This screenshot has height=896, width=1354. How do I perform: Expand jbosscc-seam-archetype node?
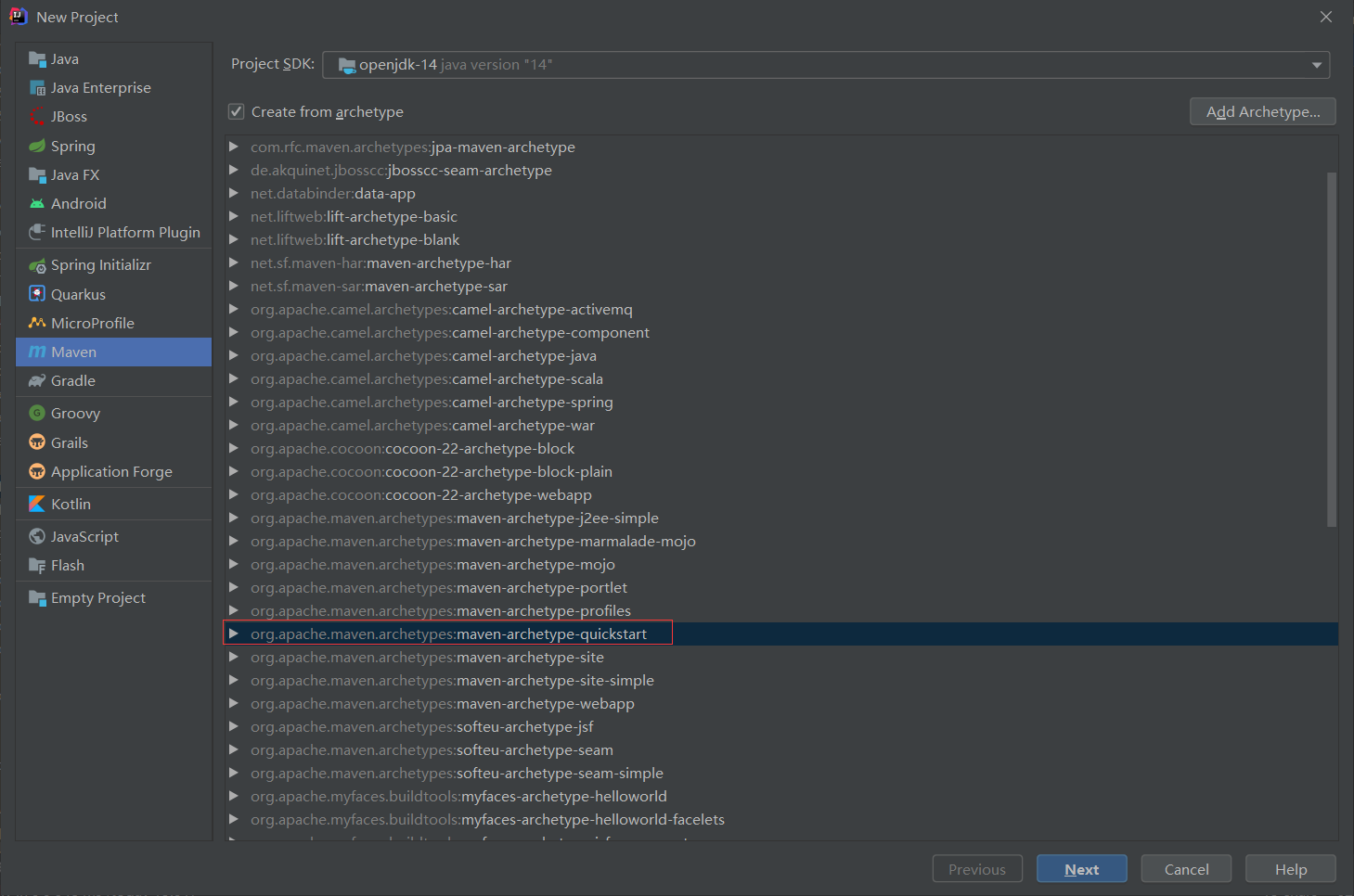[x=234, y=170]
